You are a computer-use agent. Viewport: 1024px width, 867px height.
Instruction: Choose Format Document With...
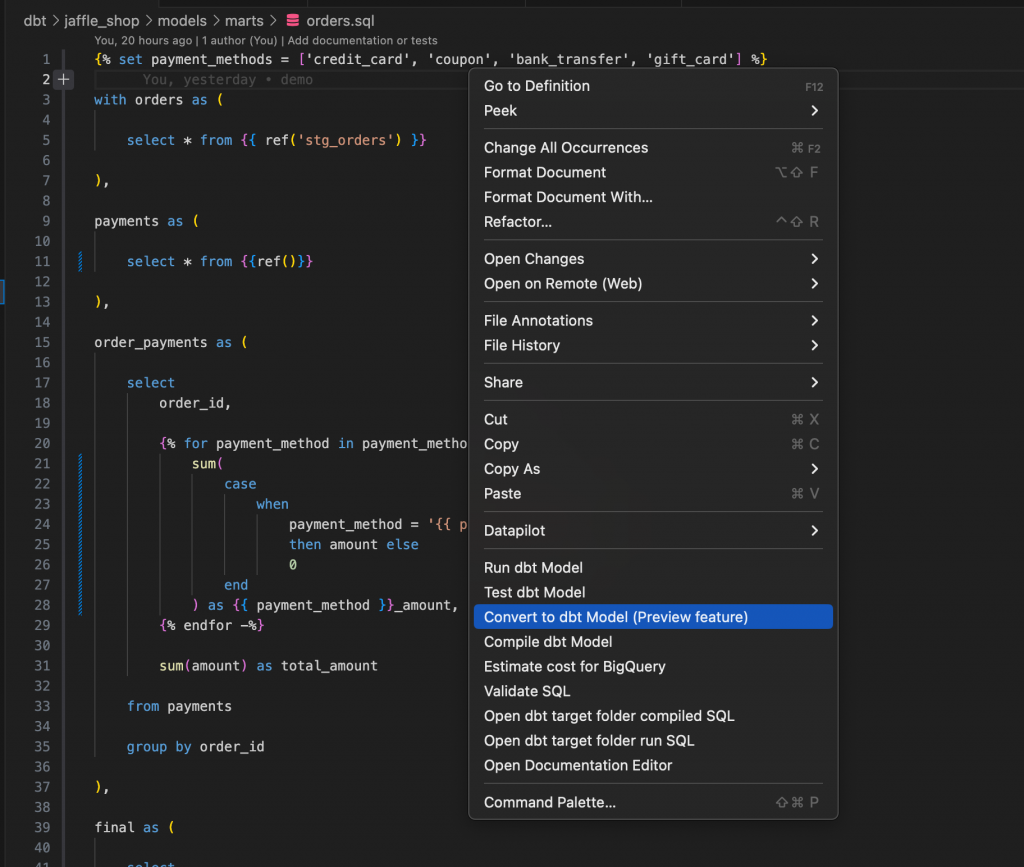[653, 198]
